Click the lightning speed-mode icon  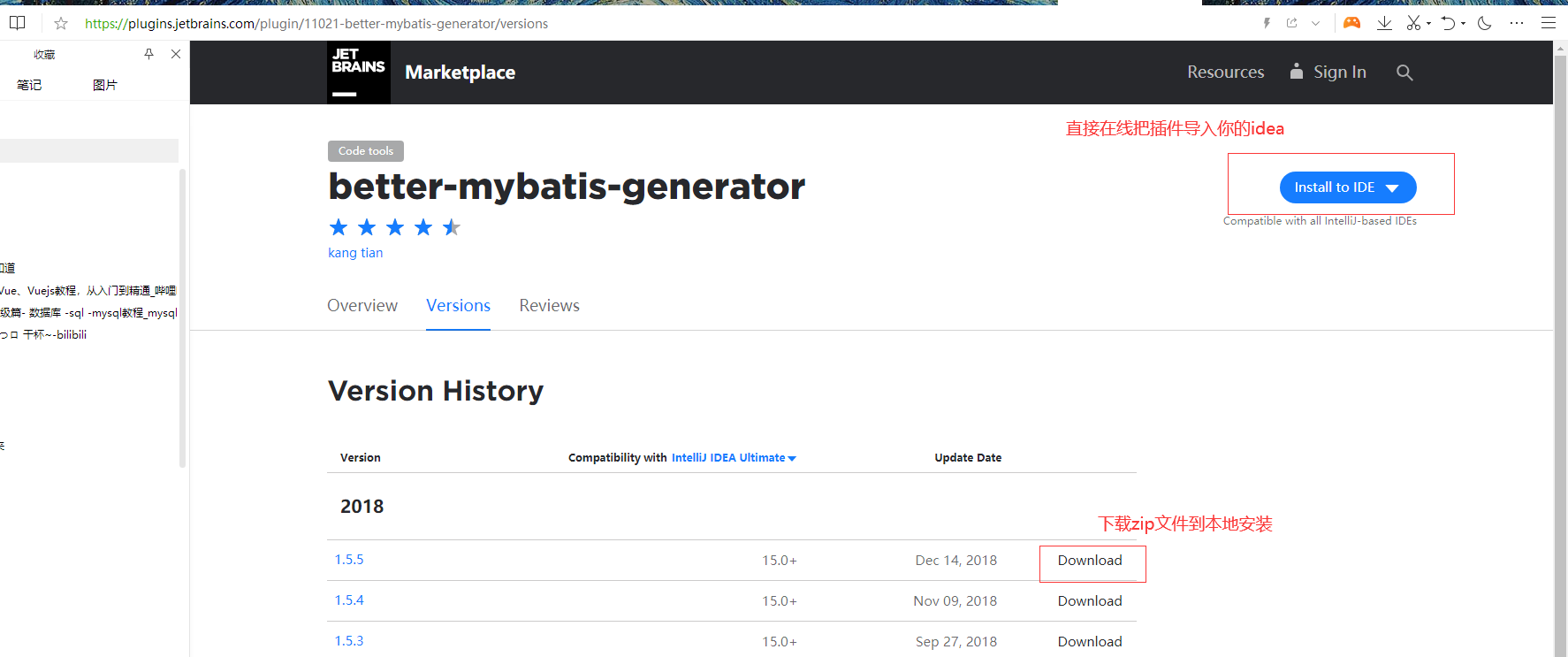[x=1267, y=23]
